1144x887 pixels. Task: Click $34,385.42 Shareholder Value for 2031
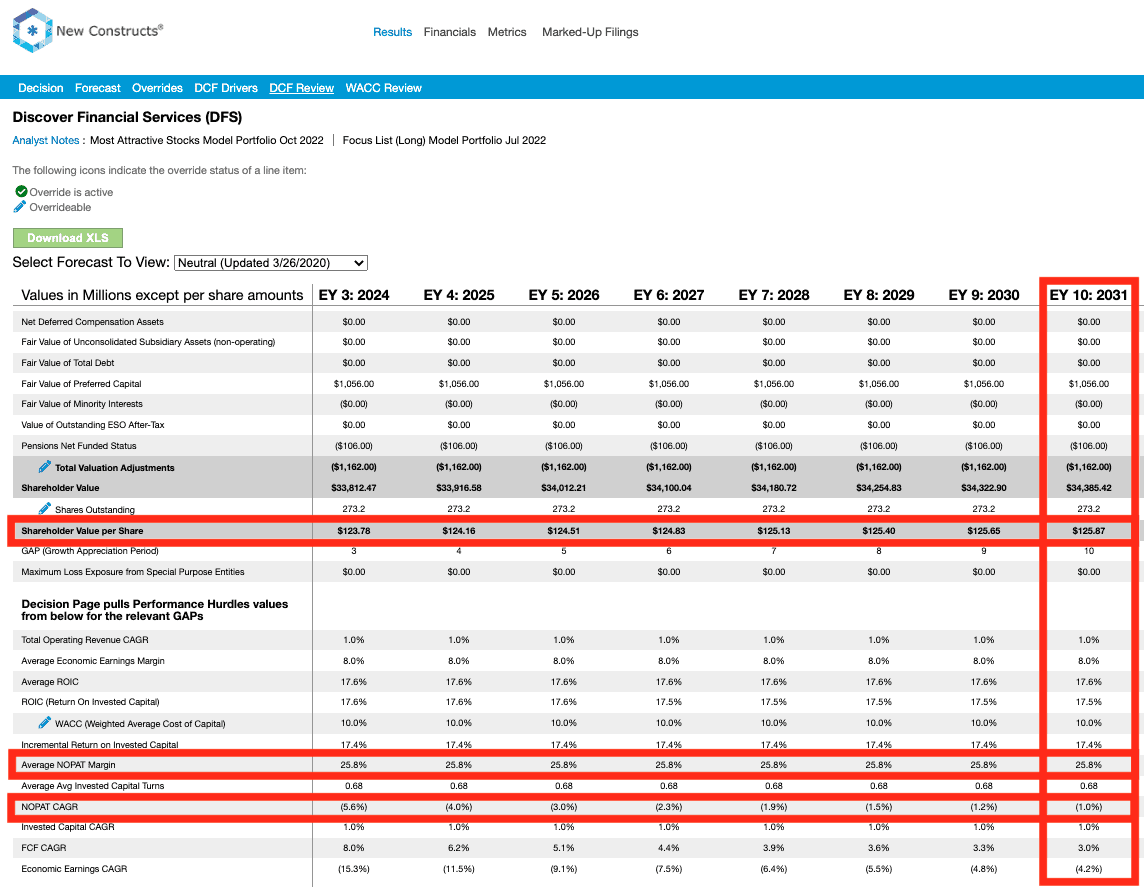coord(1089,488)
